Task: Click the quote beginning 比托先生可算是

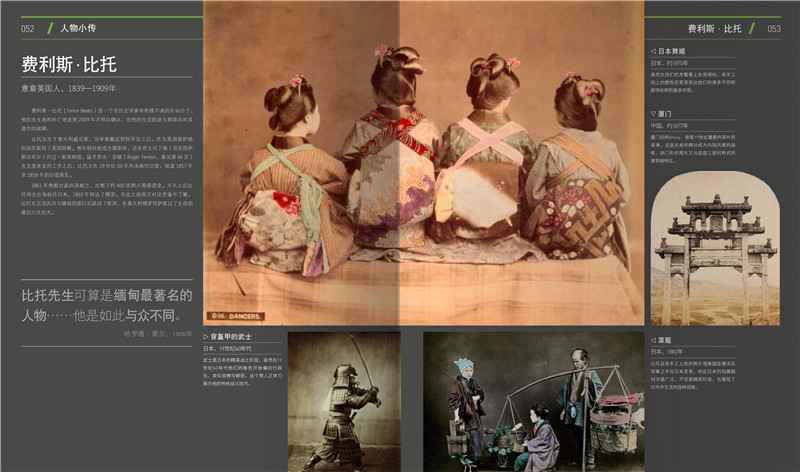Action: (x=105, y=305)
